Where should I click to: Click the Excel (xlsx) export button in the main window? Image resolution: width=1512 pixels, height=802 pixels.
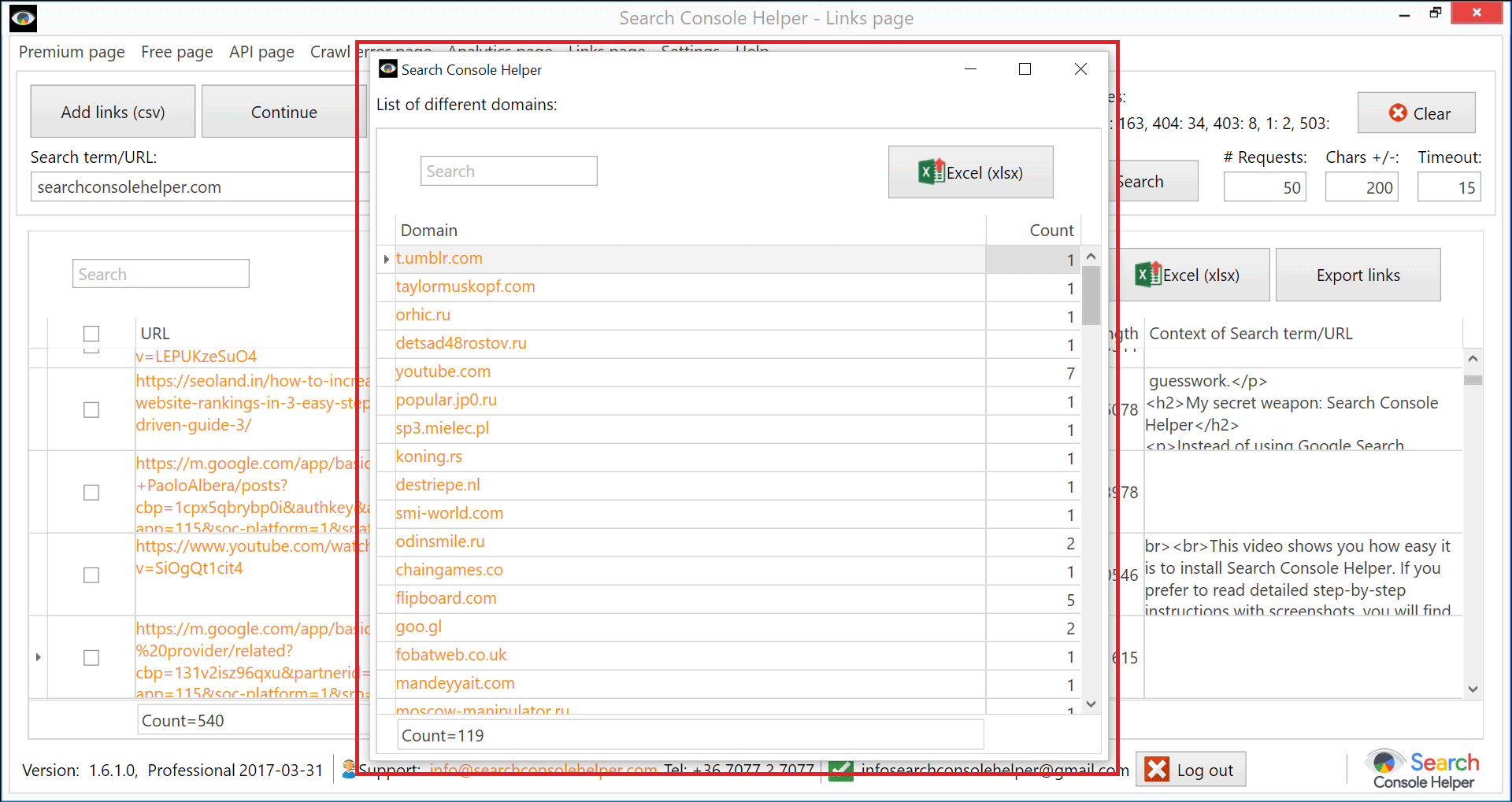coord(1190,275)
